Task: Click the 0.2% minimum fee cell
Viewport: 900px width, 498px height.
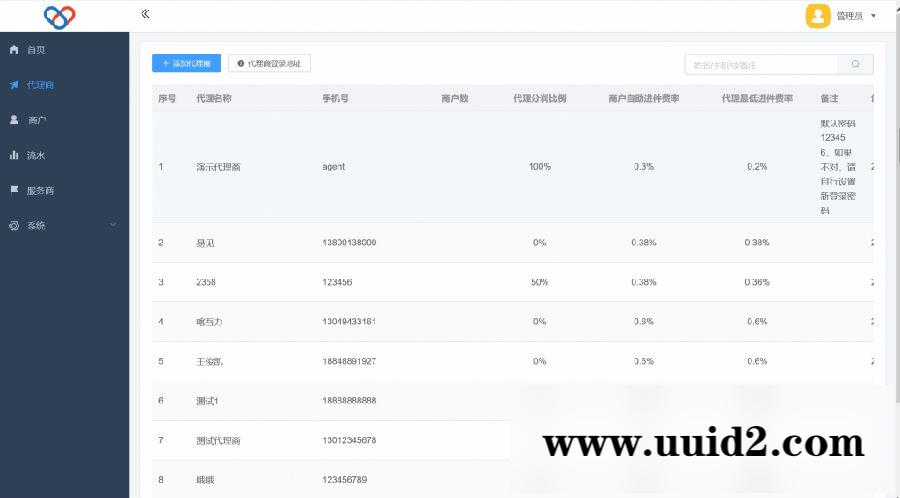Action: [x=757, y=167]
